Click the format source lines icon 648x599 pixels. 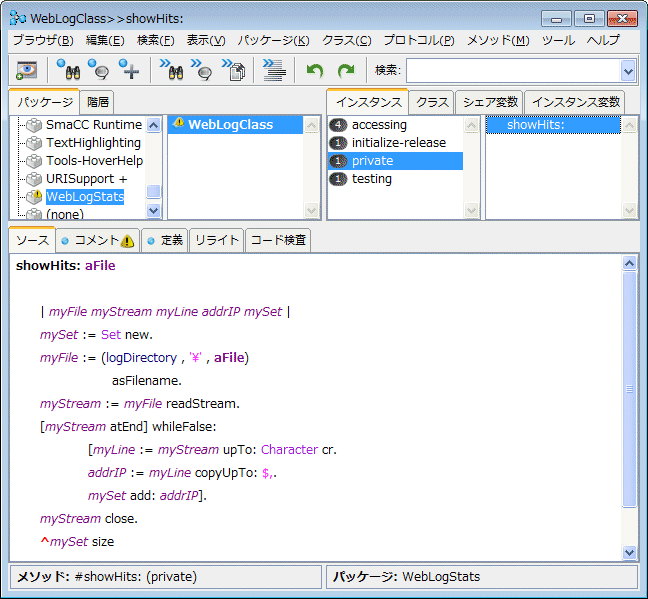[x=274, y=70]
